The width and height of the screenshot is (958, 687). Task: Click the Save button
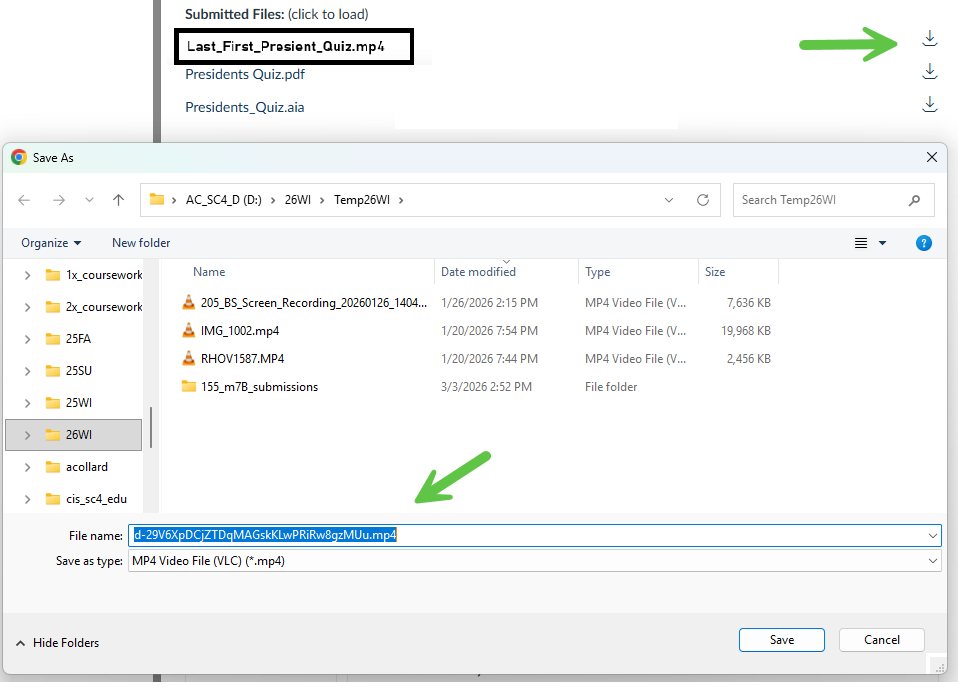click(781, 640)
